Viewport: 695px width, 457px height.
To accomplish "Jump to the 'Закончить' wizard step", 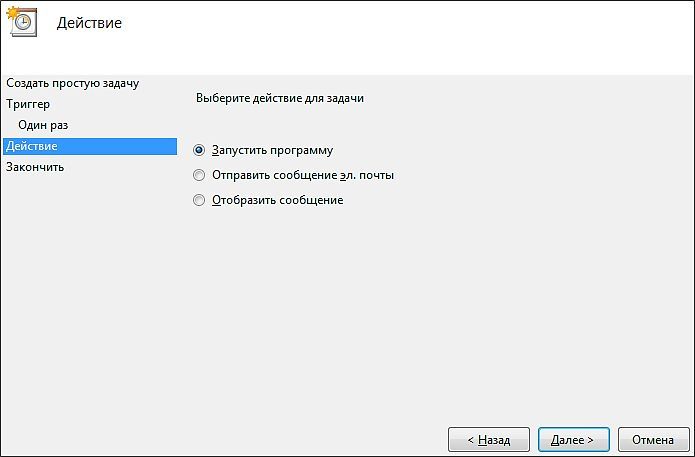I will 35,167.
